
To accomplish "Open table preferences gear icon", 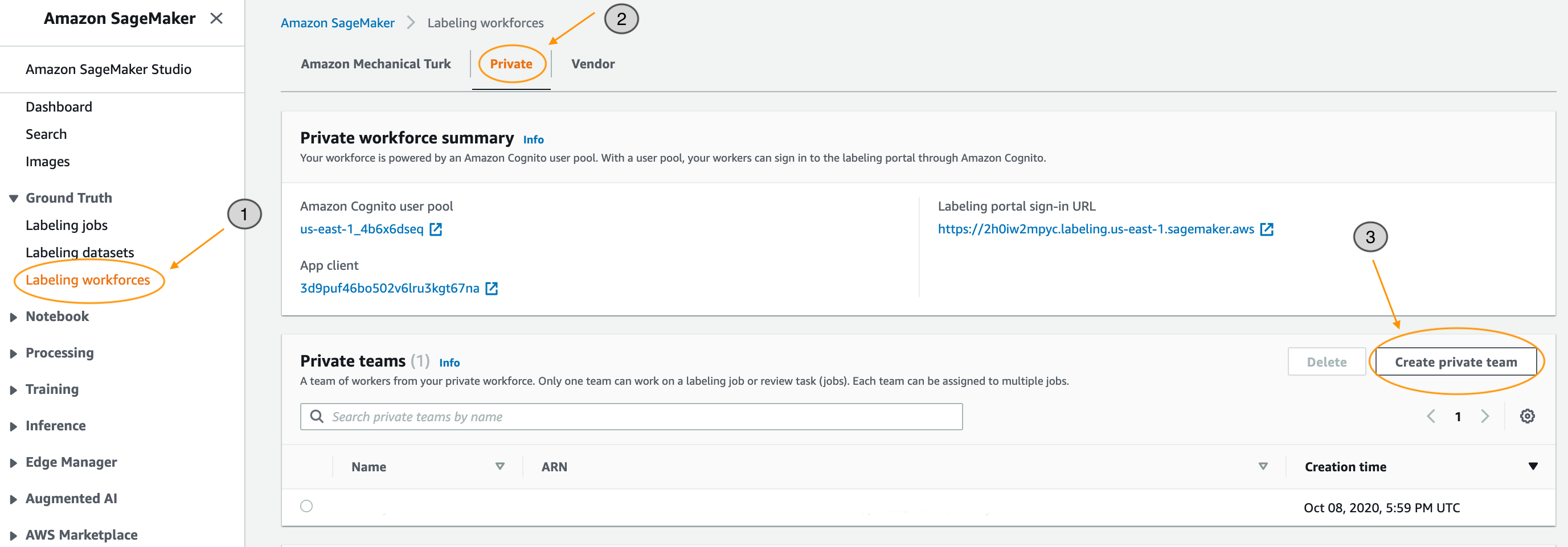I will [x=1527, y=416].
